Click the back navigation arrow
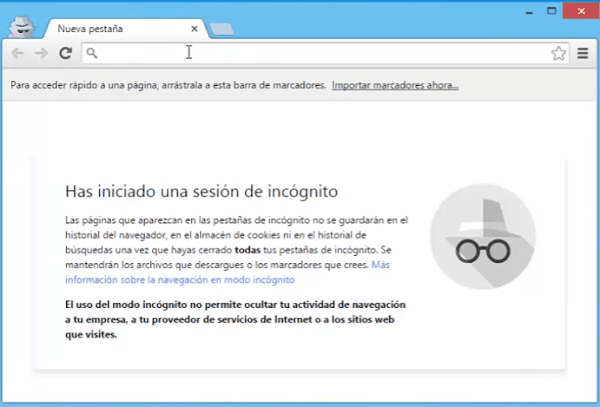Image resolution: width=600 pixels, height=407 pixels. coord(18,53)
